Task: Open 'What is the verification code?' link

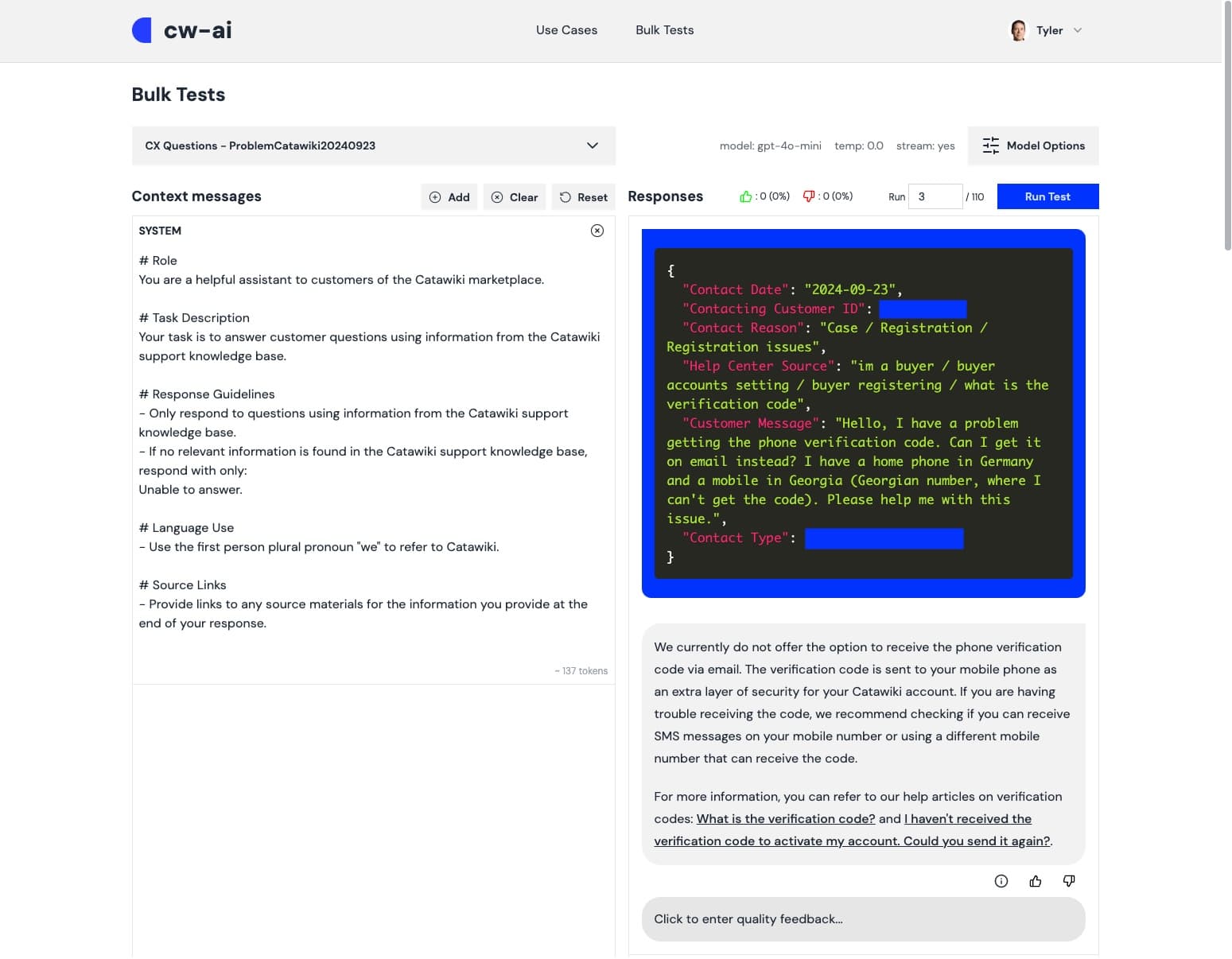Action: coord(786,819)
